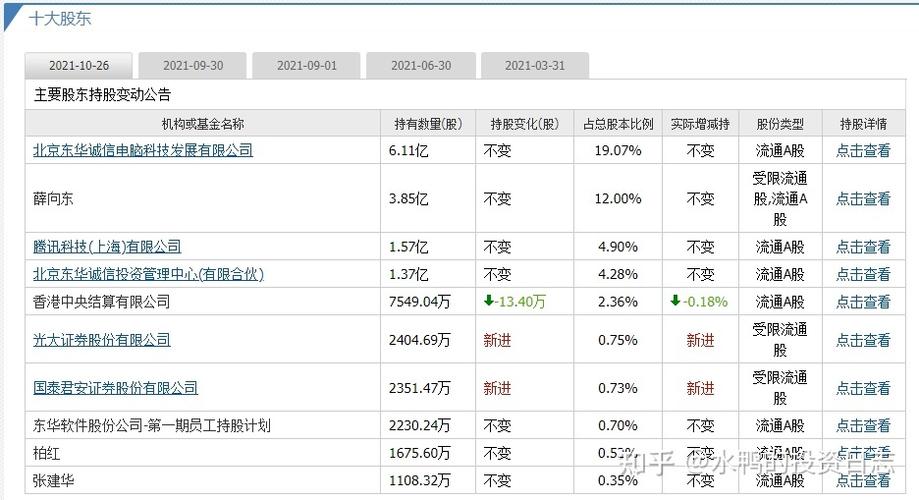
Task: Select 东华软件股份公司-第一期员工持股计划 name
Action: coord(152,426)
